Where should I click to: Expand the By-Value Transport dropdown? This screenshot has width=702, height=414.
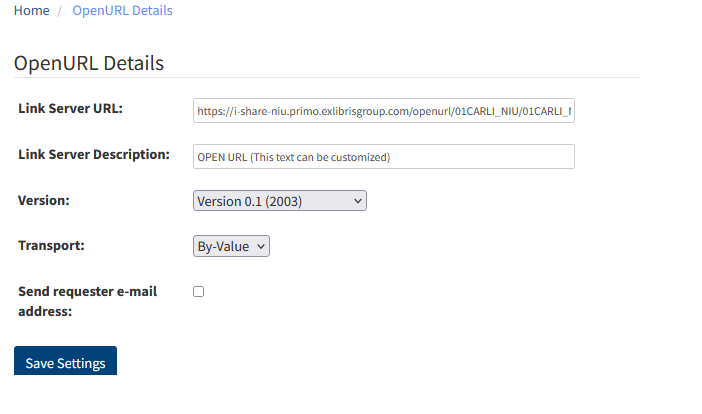231,246
